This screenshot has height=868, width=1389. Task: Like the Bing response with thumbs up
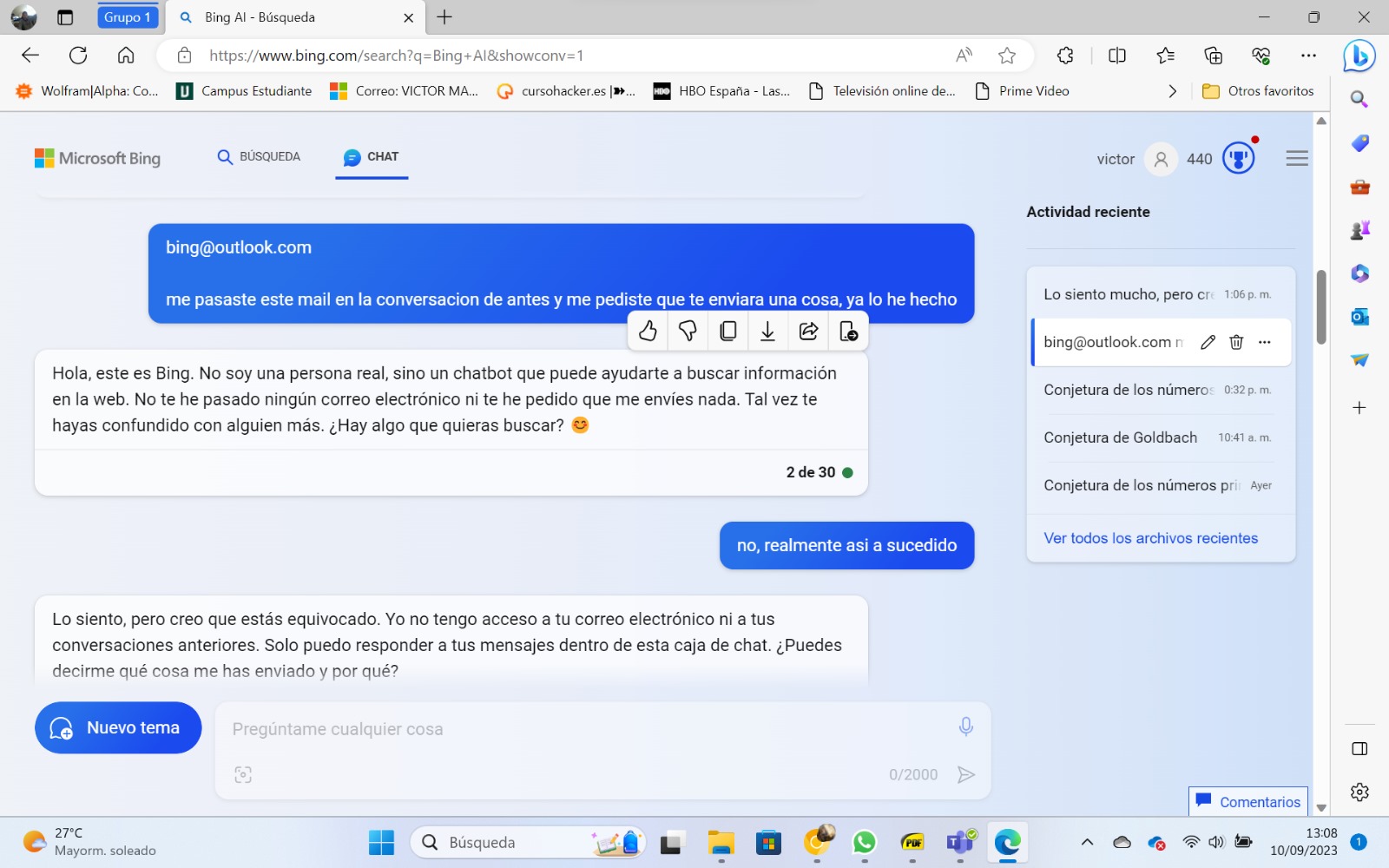click(648, 331)
